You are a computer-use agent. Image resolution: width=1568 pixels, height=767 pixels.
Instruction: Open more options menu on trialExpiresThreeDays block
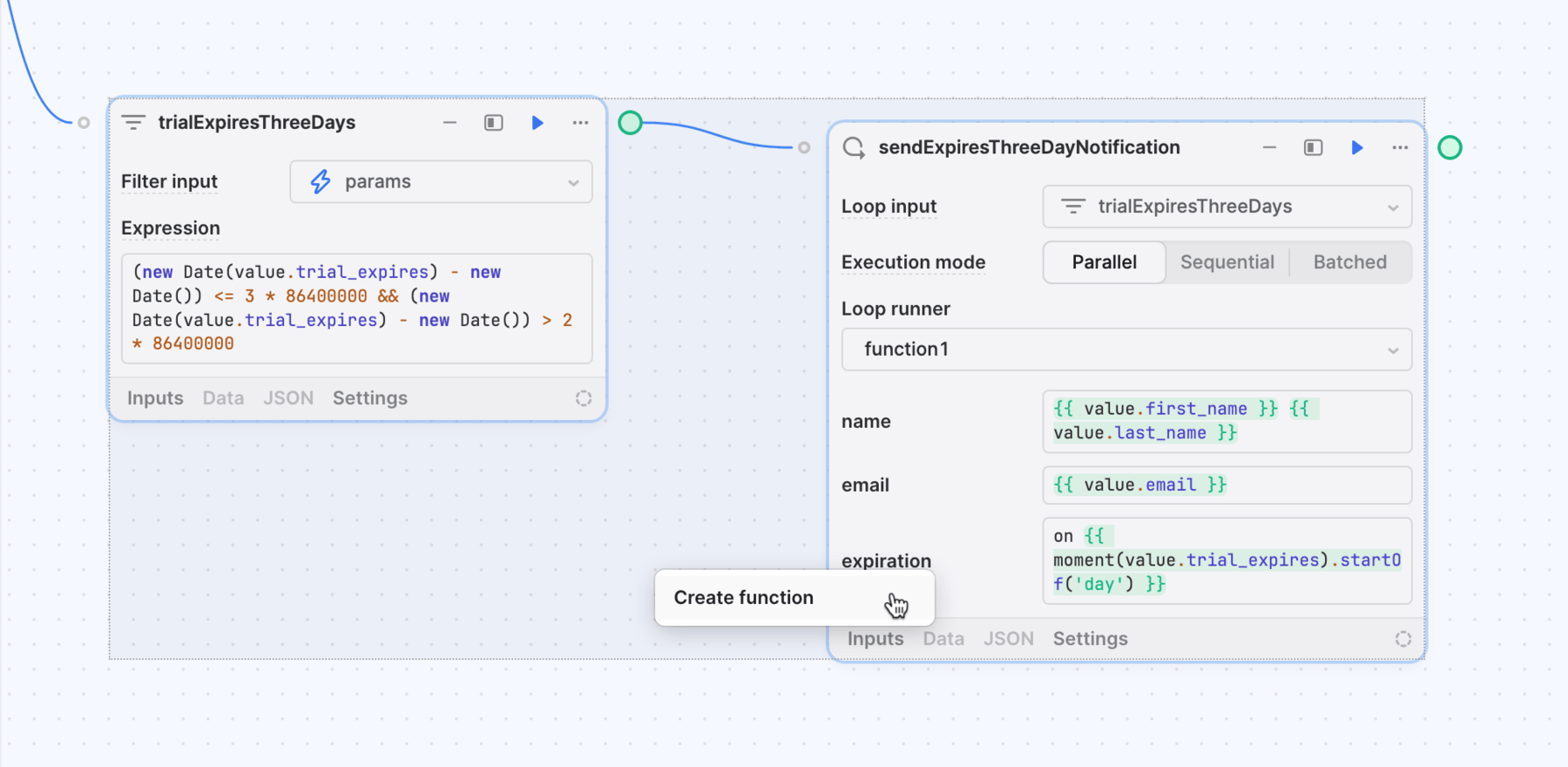581,123
